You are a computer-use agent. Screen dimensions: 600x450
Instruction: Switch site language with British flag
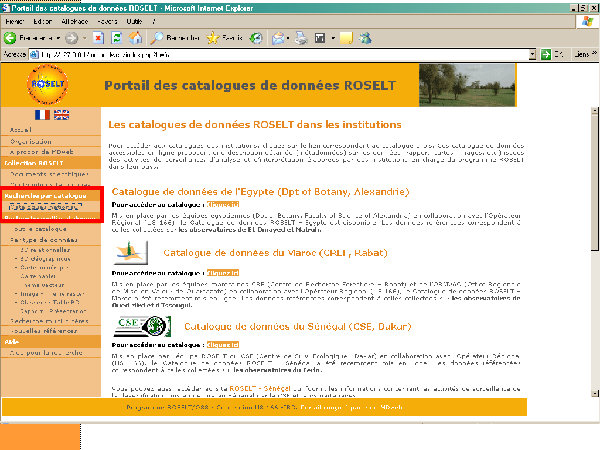pyautogui.click(x=61, y=115)
